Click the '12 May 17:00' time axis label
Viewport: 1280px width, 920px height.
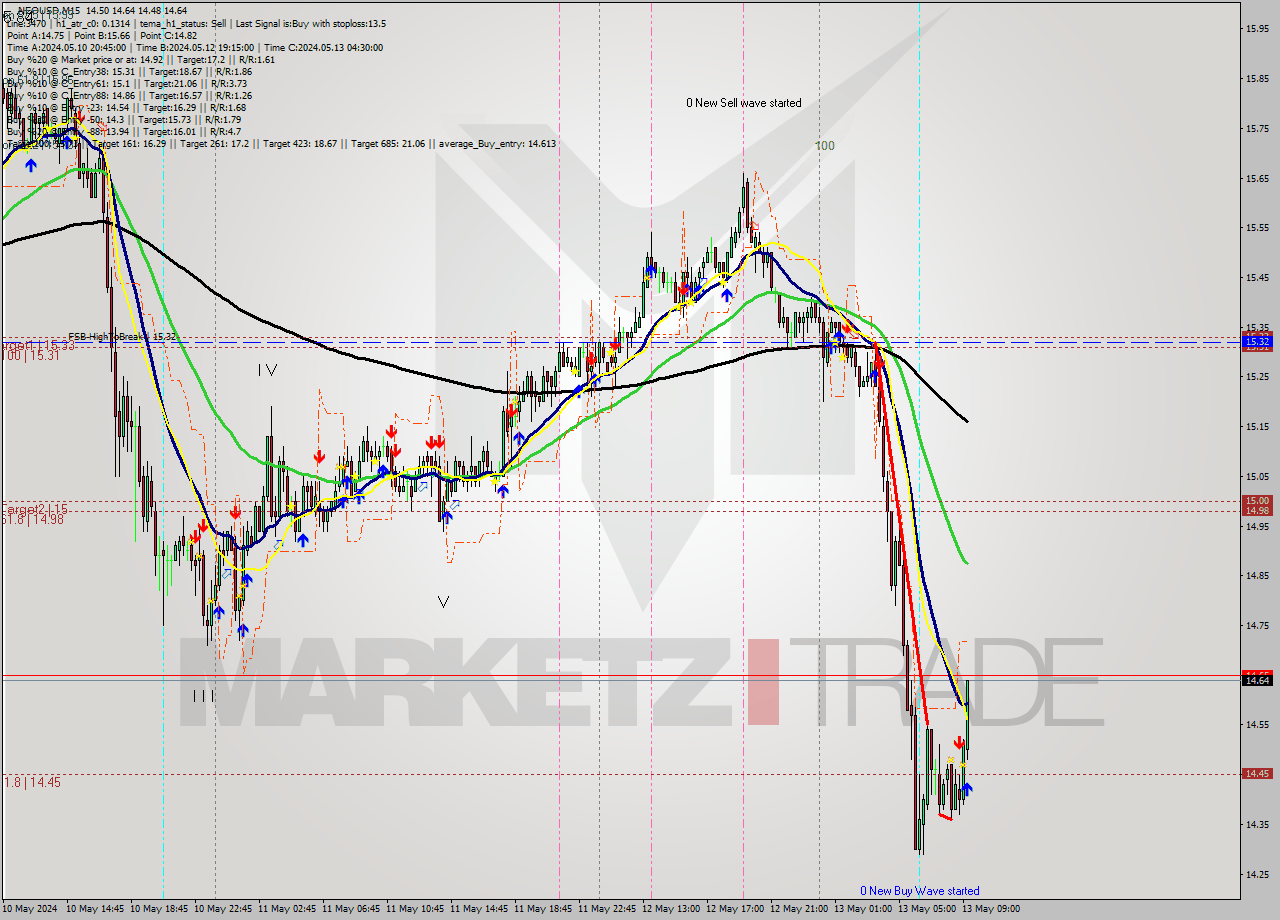pos(735,909)
